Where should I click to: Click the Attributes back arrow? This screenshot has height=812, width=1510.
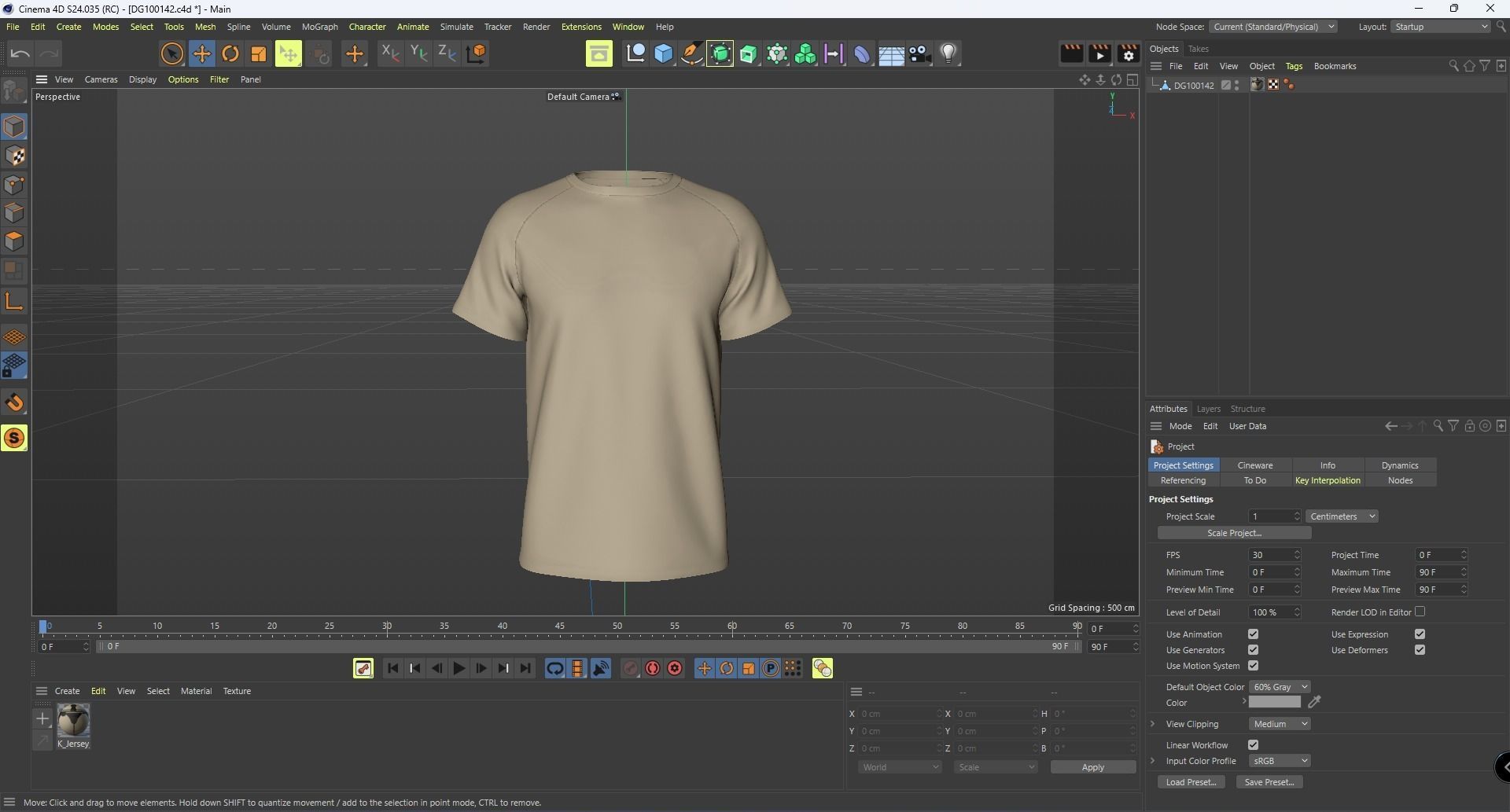(1390, 426)
